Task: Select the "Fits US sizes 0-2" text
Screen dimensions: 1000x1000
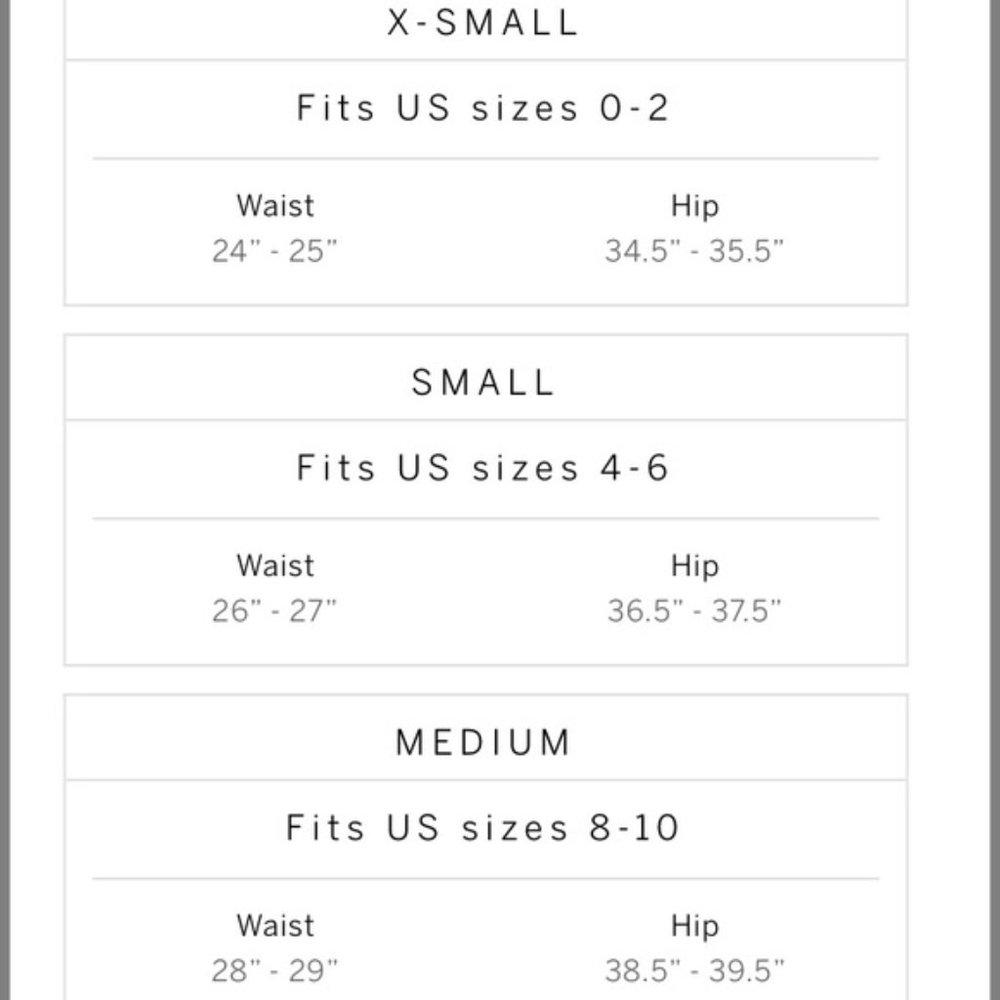Action: pyautogui.click(x=484, y=107)
